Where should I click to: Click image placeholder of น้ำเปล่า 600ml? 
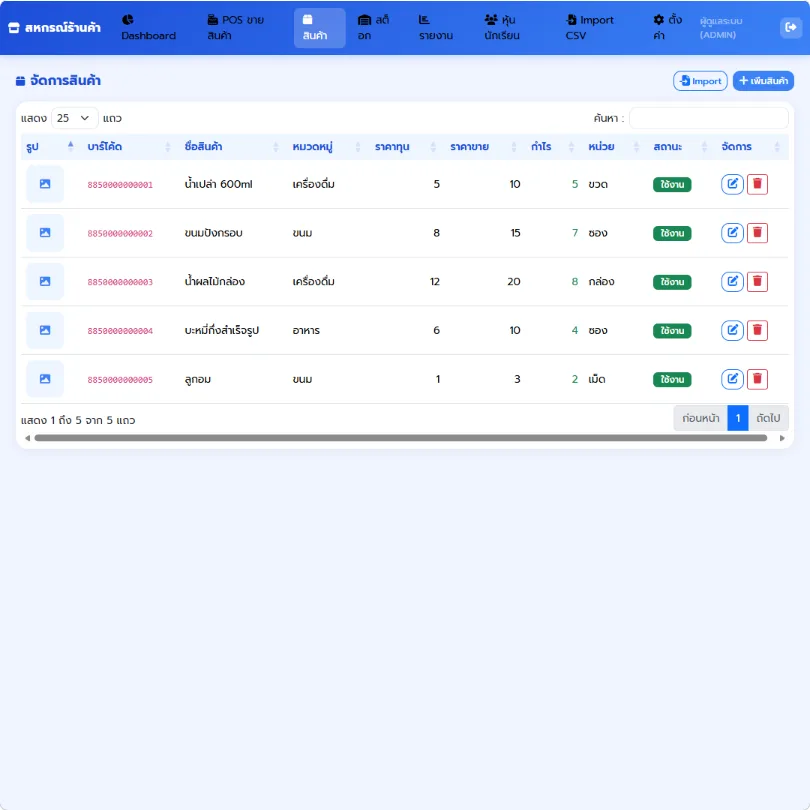pyautogui.click(x=45, y=184)
